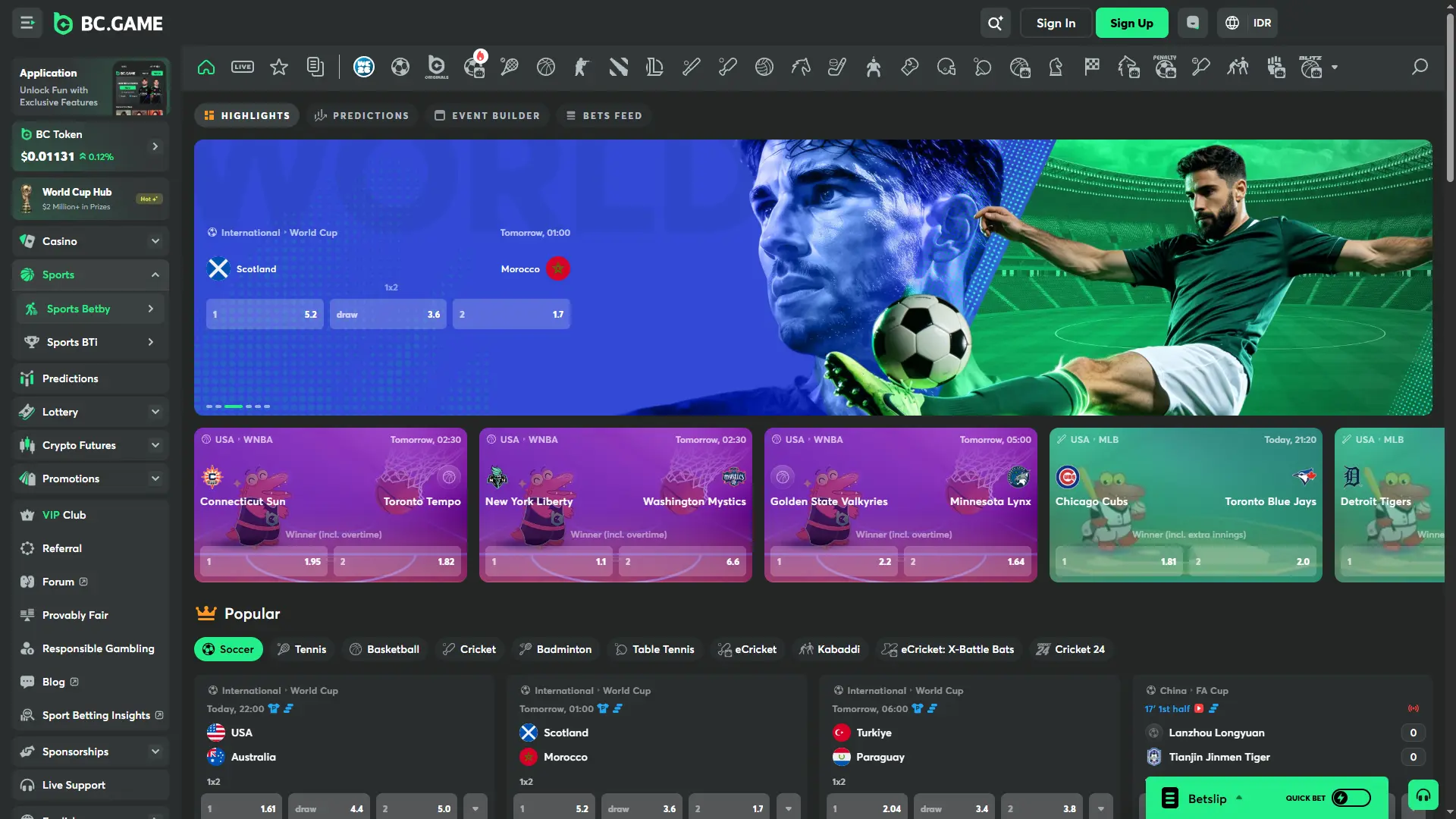Select the Basketball sport icon
The image size is (1456, 819).
point(546,67)
